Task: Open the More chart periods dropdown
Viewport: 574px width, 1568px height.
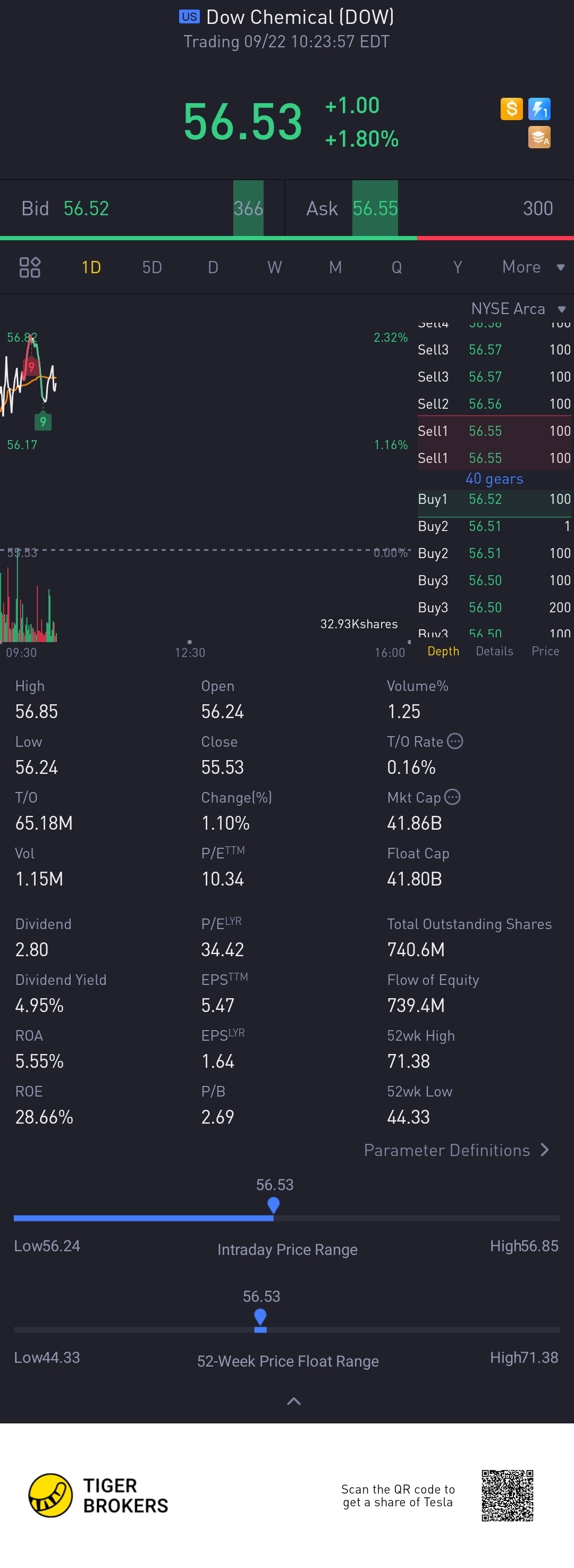Action: (533, 267)
